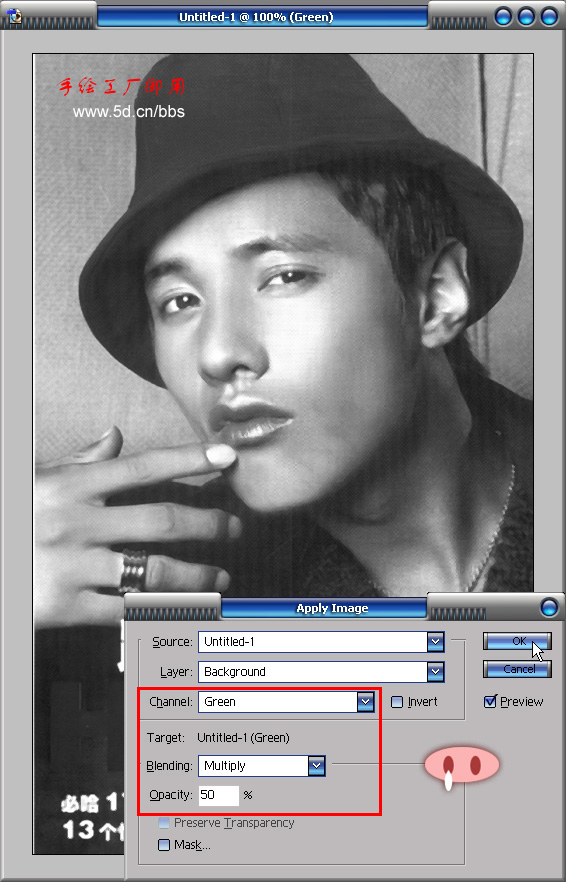Click the www.5d.cn/bbs watermark text

pos(129,111)
